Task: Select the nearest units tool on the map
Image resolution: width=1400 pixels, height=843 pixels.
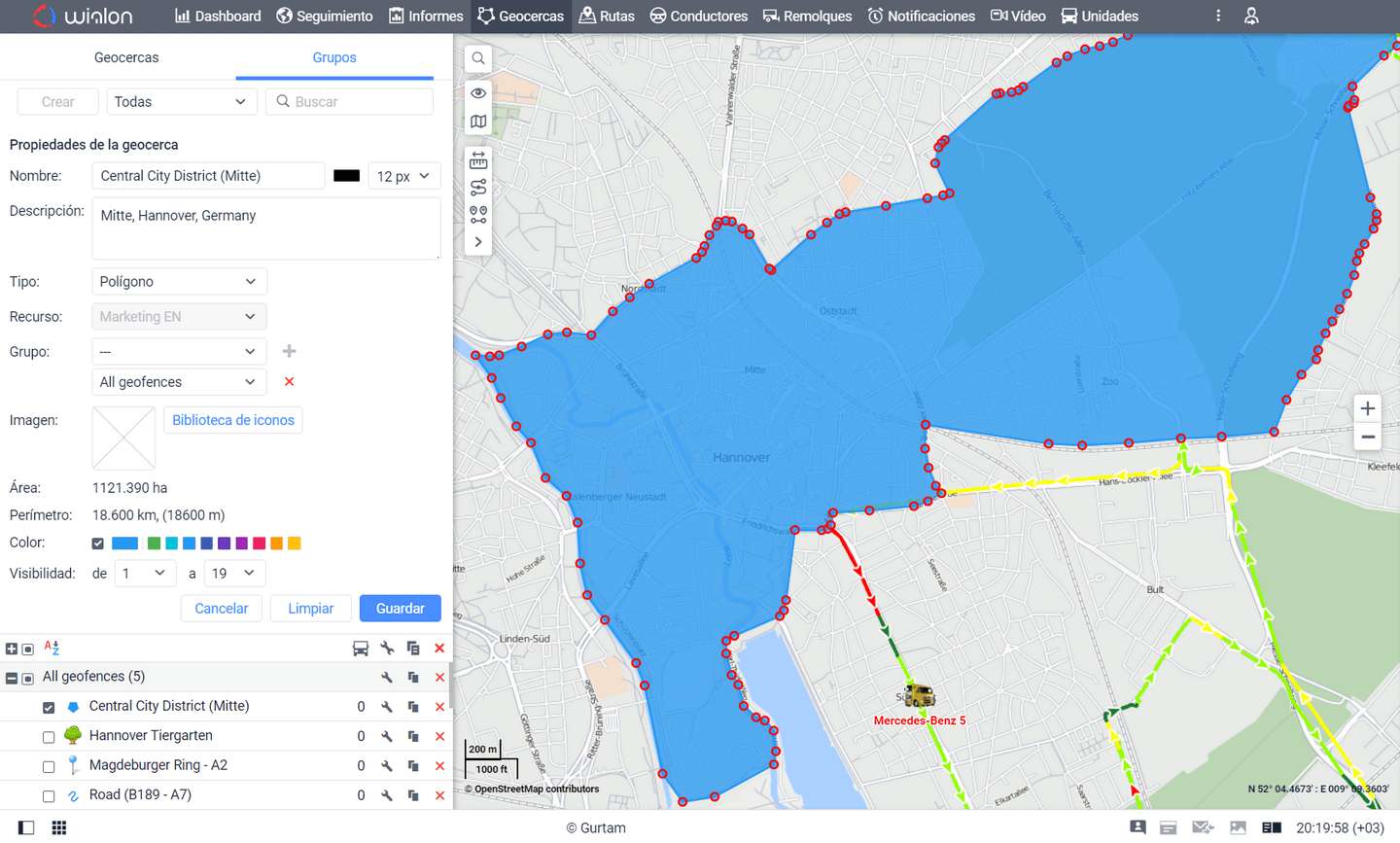Action: click(477, 215)
